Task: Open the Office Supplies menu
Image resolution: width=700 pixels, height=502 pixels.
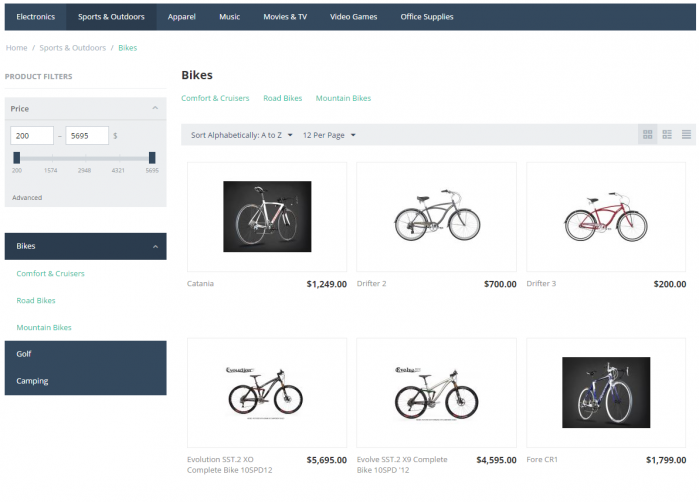Action: click(x=427, y=17)
